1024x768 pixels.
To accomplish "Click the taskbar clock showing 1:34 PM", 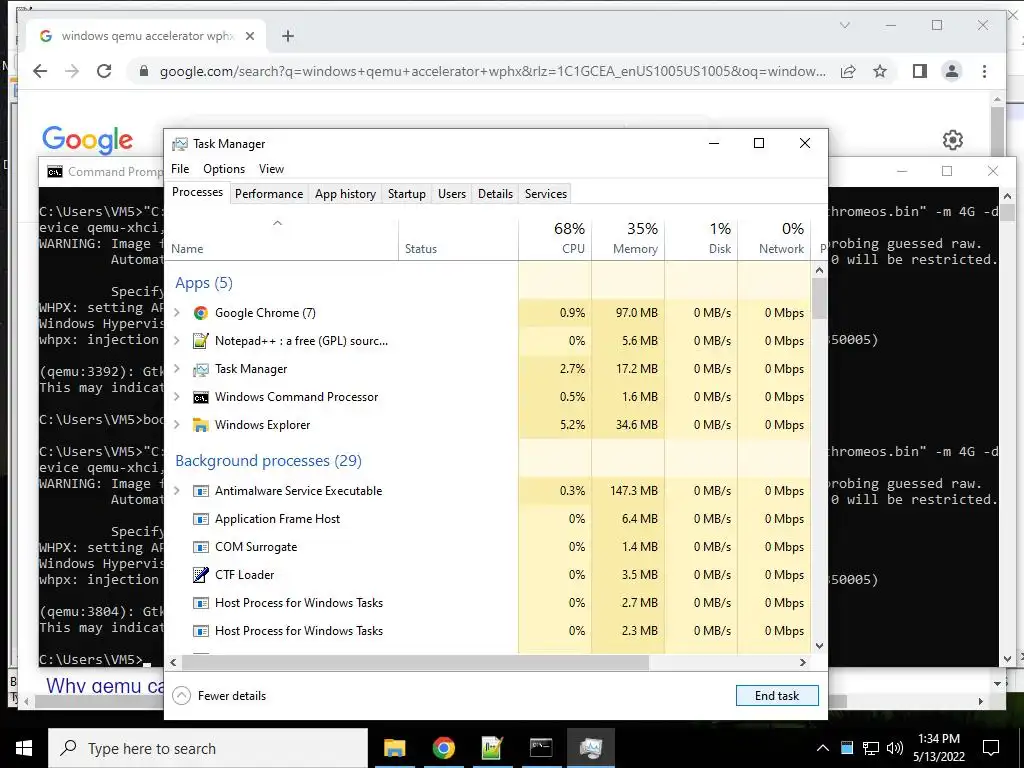I will (x=938, y=748).
